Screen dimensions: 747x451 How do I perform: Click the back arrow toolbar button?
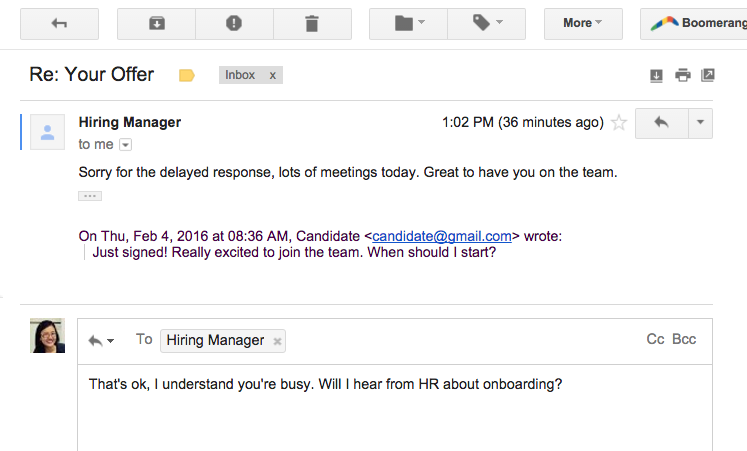59,23
